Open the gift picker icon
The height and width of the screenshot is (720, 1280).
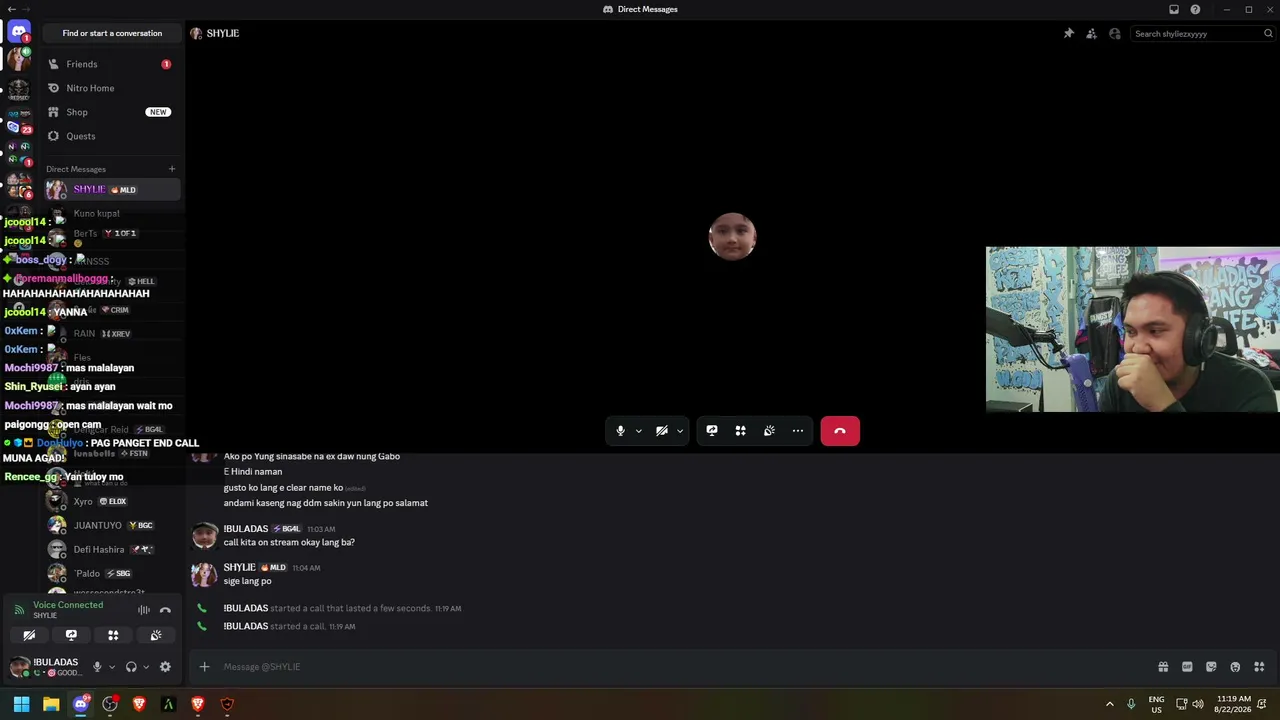pyautogui.click(x=1163, y=667)
